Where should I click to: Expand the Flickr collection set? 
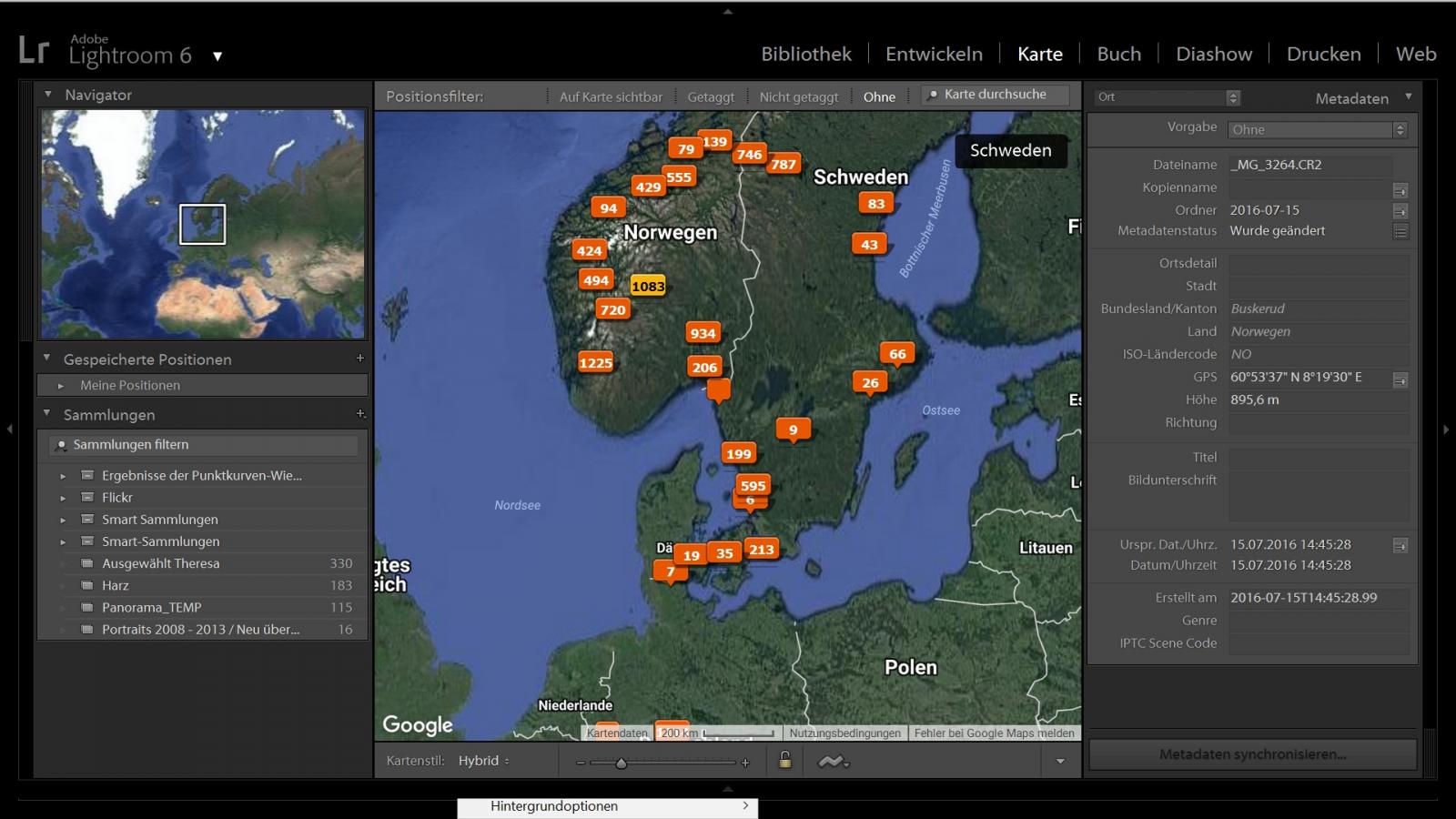point(63,498)
